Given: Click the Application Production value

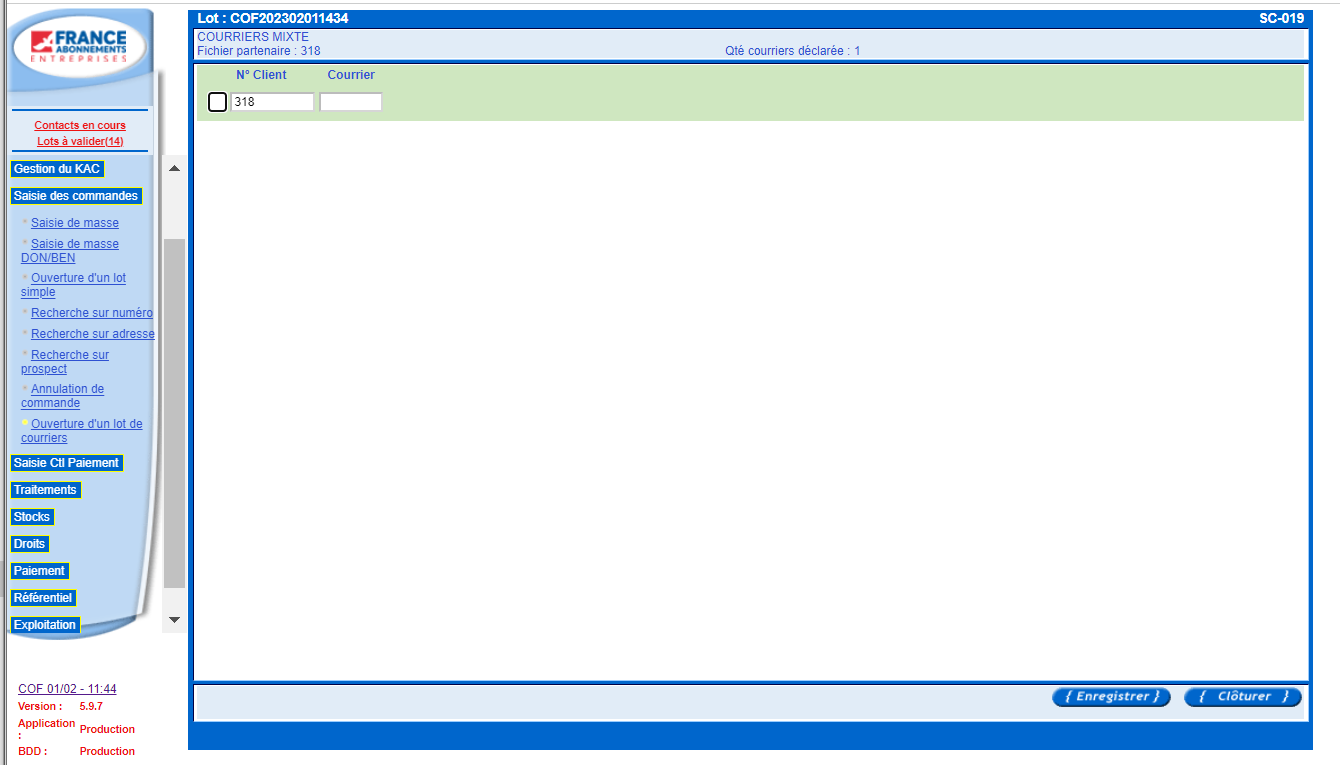Looking at the screenshot, I should 107,729.
